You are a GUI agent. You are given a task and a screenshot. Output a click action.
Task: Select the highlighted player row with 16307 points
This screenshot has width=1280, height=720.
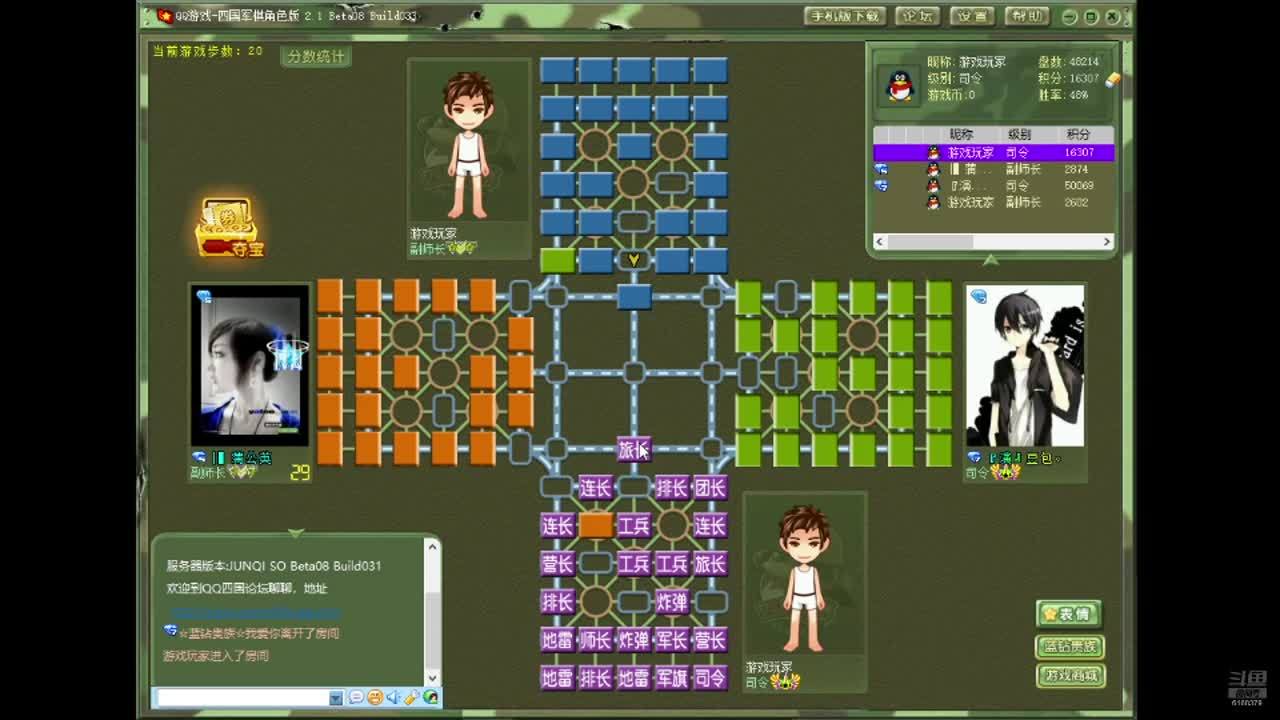tap(993, 153)
